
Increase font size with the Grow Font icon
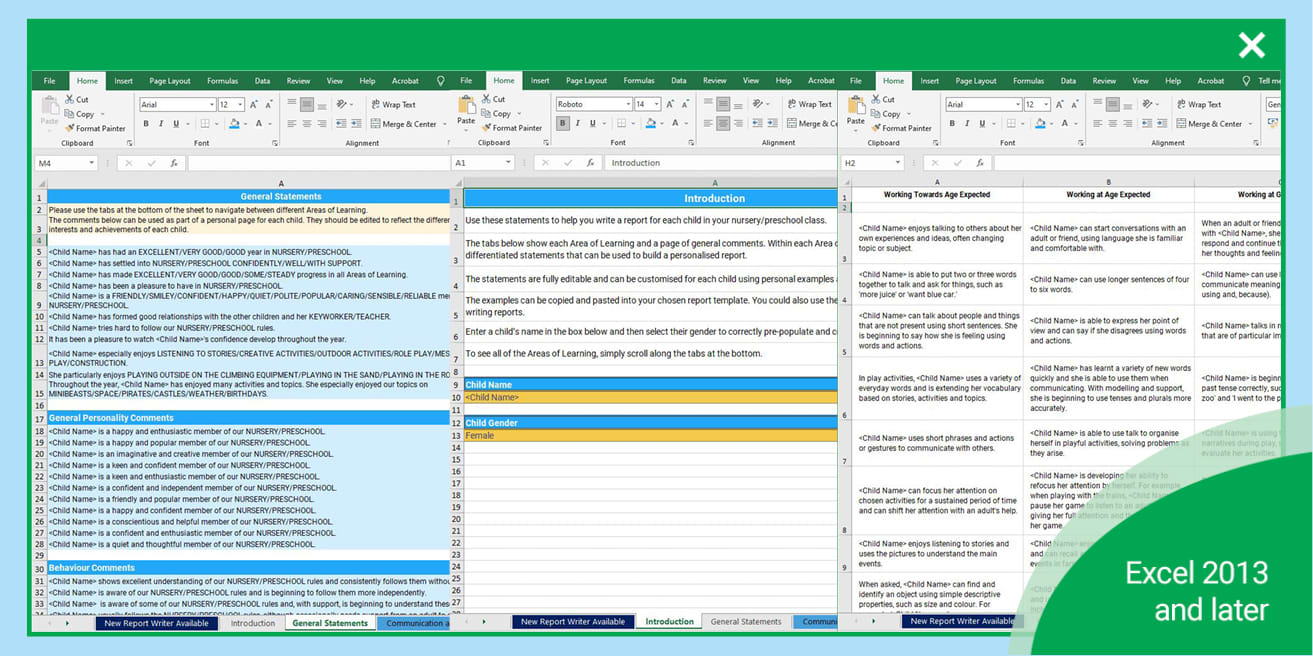coord(254,104)
